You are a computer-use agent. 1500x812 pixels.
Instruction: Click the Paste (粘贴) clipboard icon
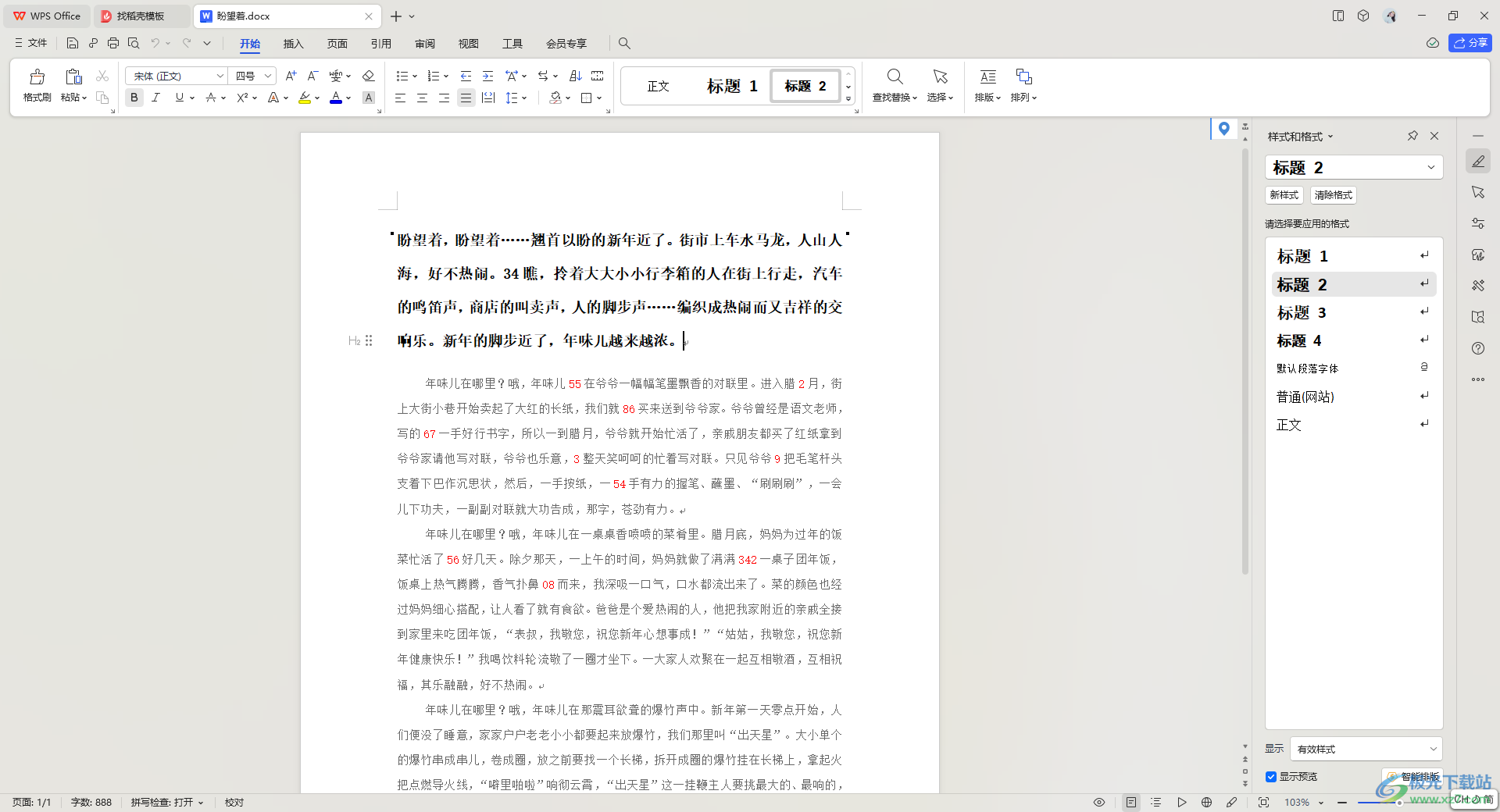point(73,77)
